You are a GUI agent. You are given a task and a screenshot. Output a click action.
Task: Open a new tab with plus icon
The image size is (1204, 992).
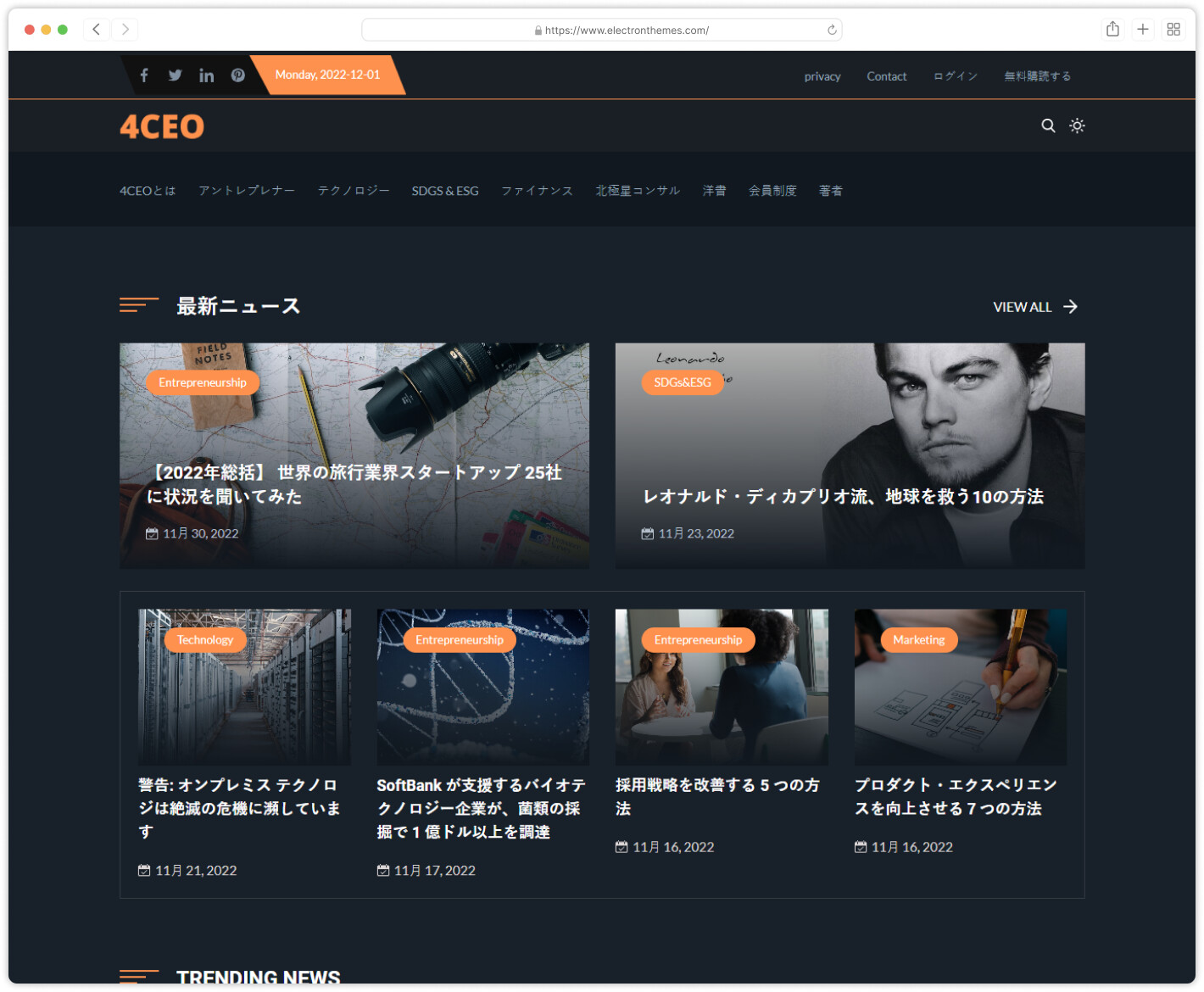tap(1143, 29)
